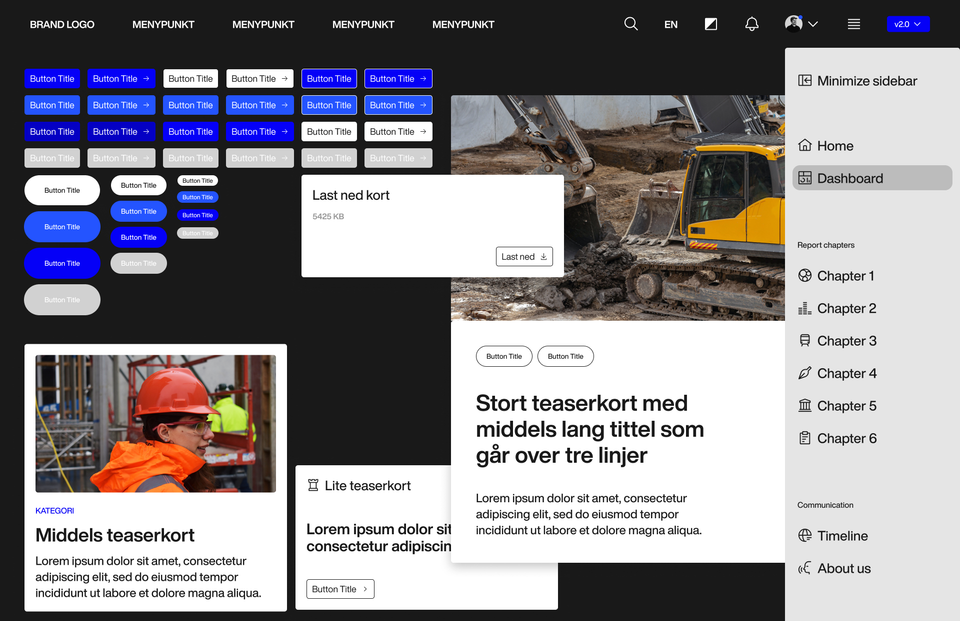Image resolution: width=960 pixels, height=621 pixels.
Task: Click the bar chart icon for Chapter 2
Action: point(804,308)
